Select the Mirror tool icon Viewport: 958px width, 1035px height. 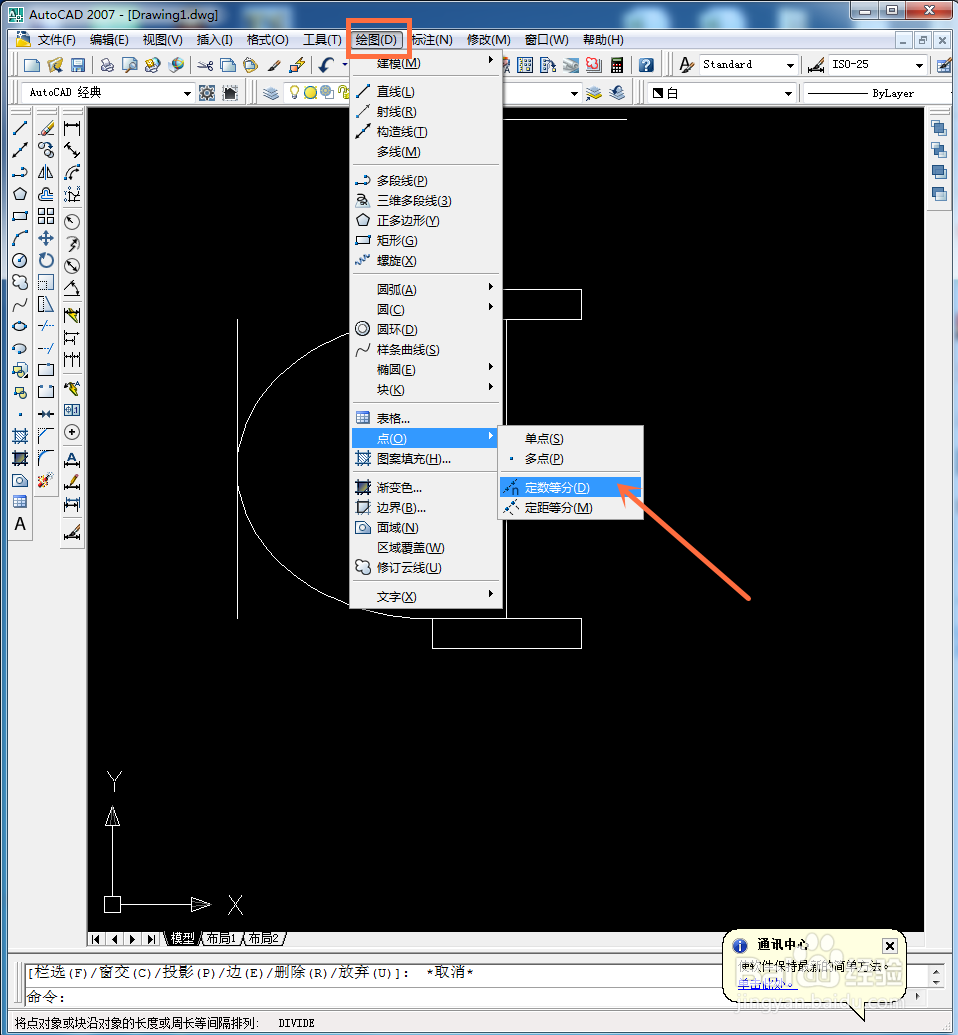[x=46, y=172]
